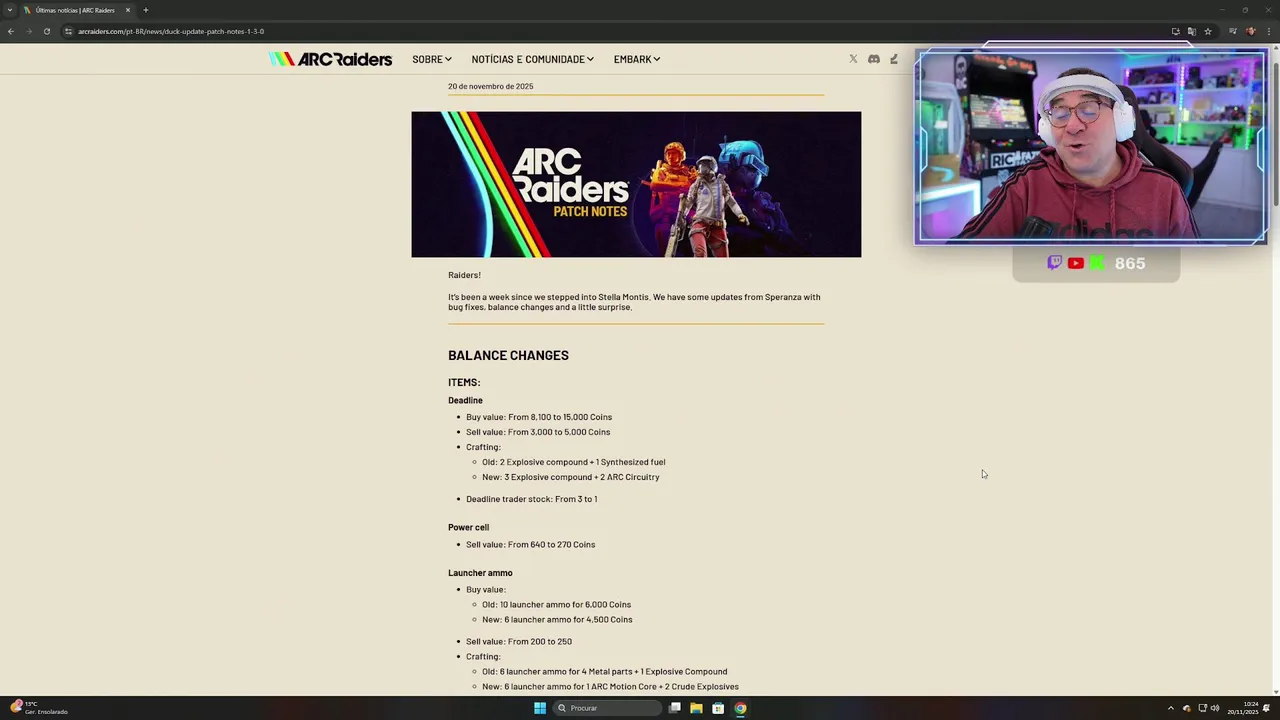Screen dimensions: 1280x720
Task: Open the Discord social link icon
Action: coord(874,59)
